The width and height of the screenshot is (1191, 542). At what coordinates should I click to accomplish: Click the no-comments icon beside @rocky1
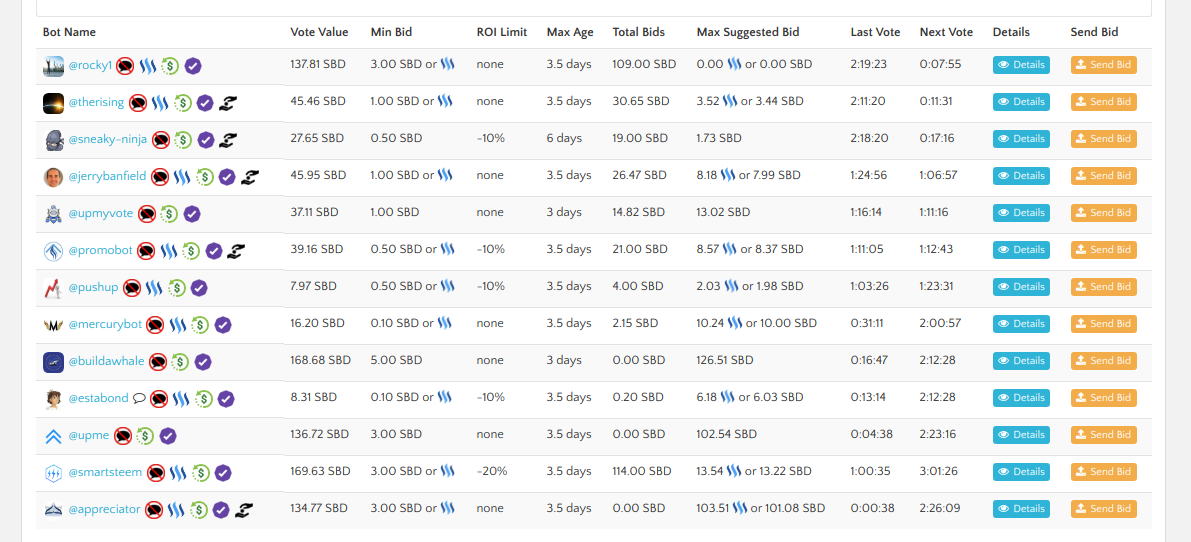(125, 66)
